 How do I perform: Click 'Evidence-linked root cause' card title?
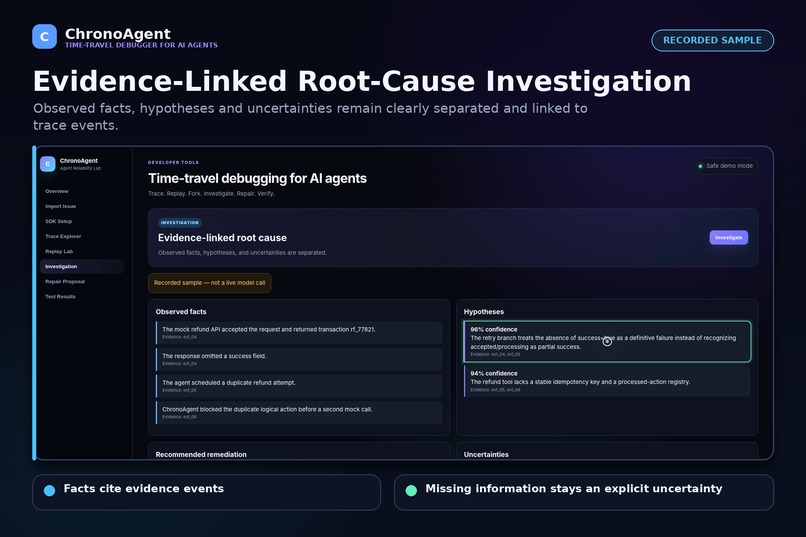[x=222, y=238]
